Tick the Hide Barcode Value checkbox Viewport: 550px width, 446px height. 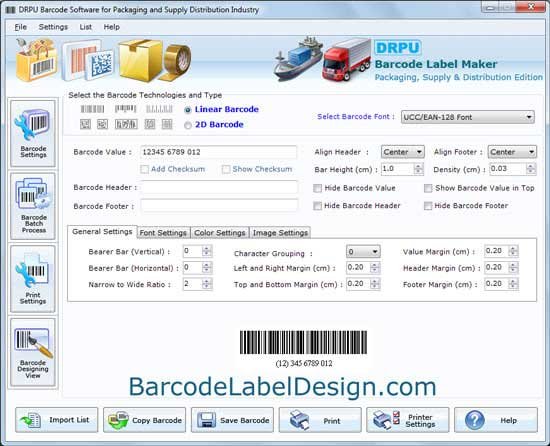(317, 188)
